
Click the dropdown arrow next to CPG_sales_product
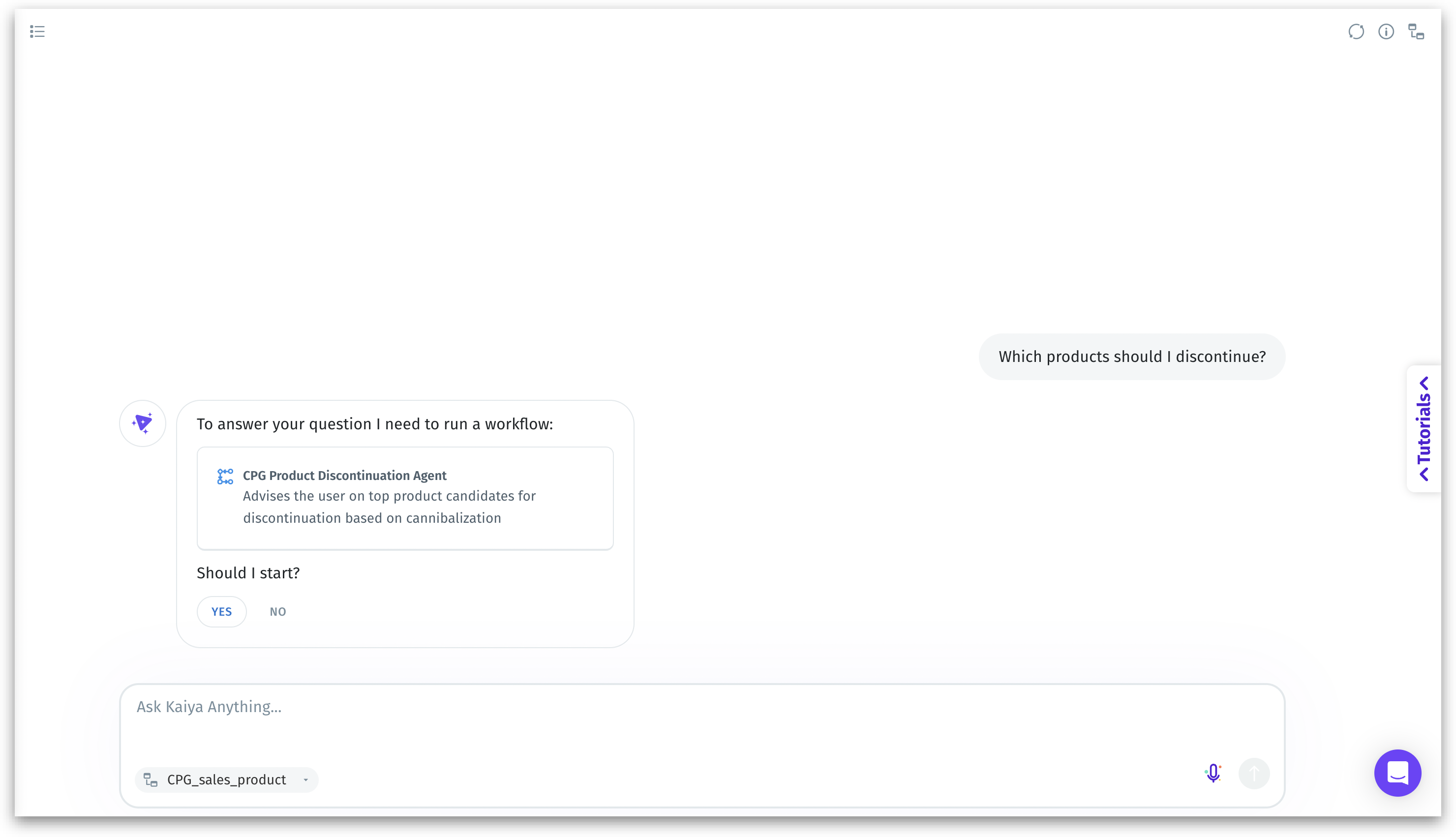305,779
